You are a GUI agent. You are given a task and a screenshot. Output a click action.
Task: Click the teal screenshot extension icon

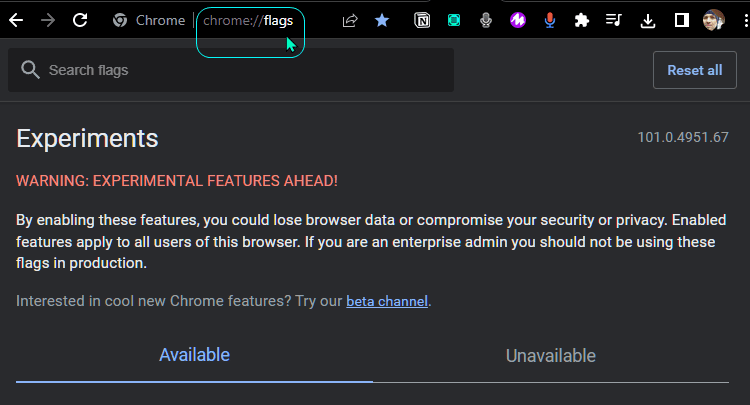(453, 20)
